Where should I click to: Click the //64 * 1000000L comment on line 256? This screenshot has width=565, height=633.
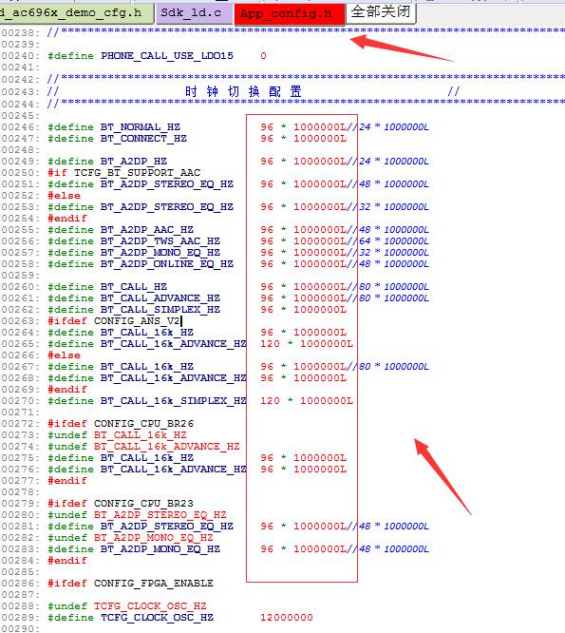(x=387, y=241)
